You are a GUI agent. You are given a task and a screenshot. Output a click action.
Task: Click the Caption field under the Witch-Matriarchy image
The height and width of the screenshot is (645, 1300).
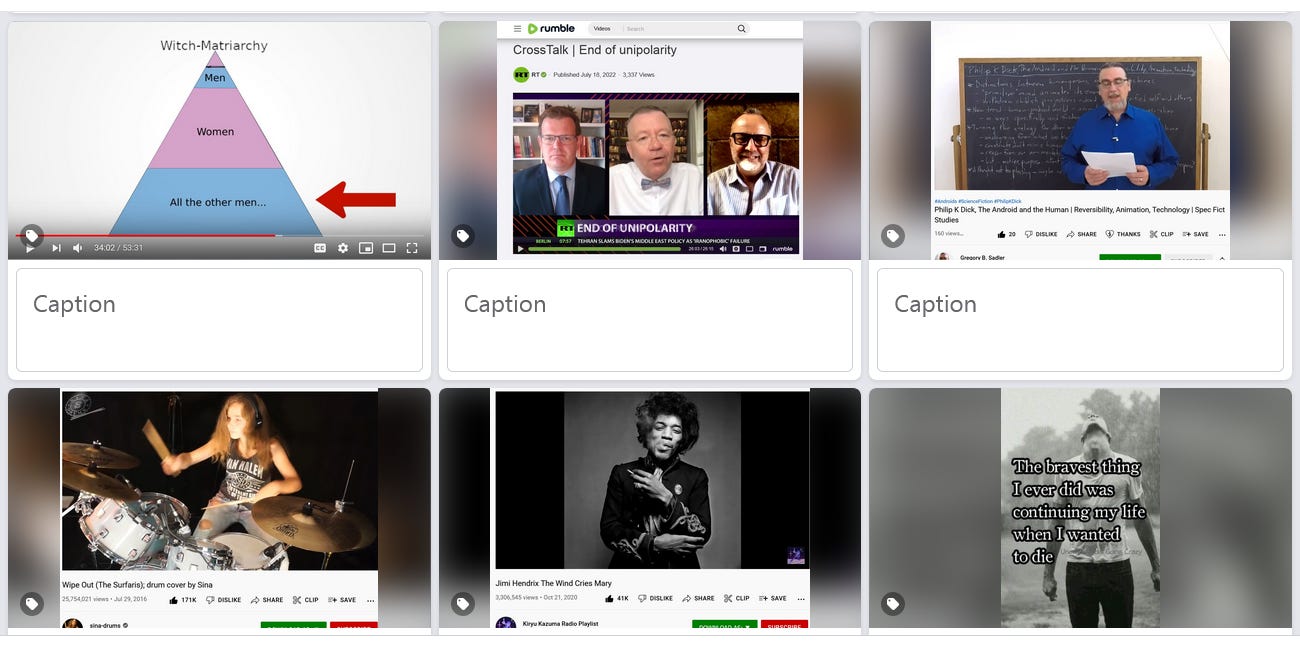pos(219,320)
